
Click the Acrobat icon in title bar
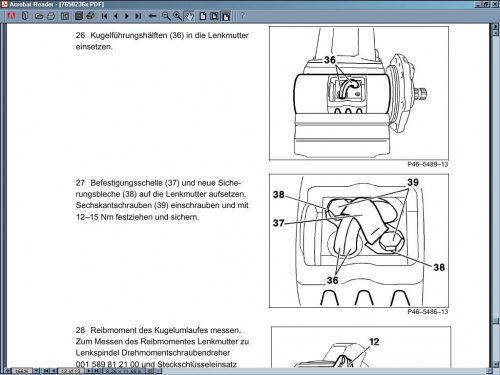(x=4, y=4)
